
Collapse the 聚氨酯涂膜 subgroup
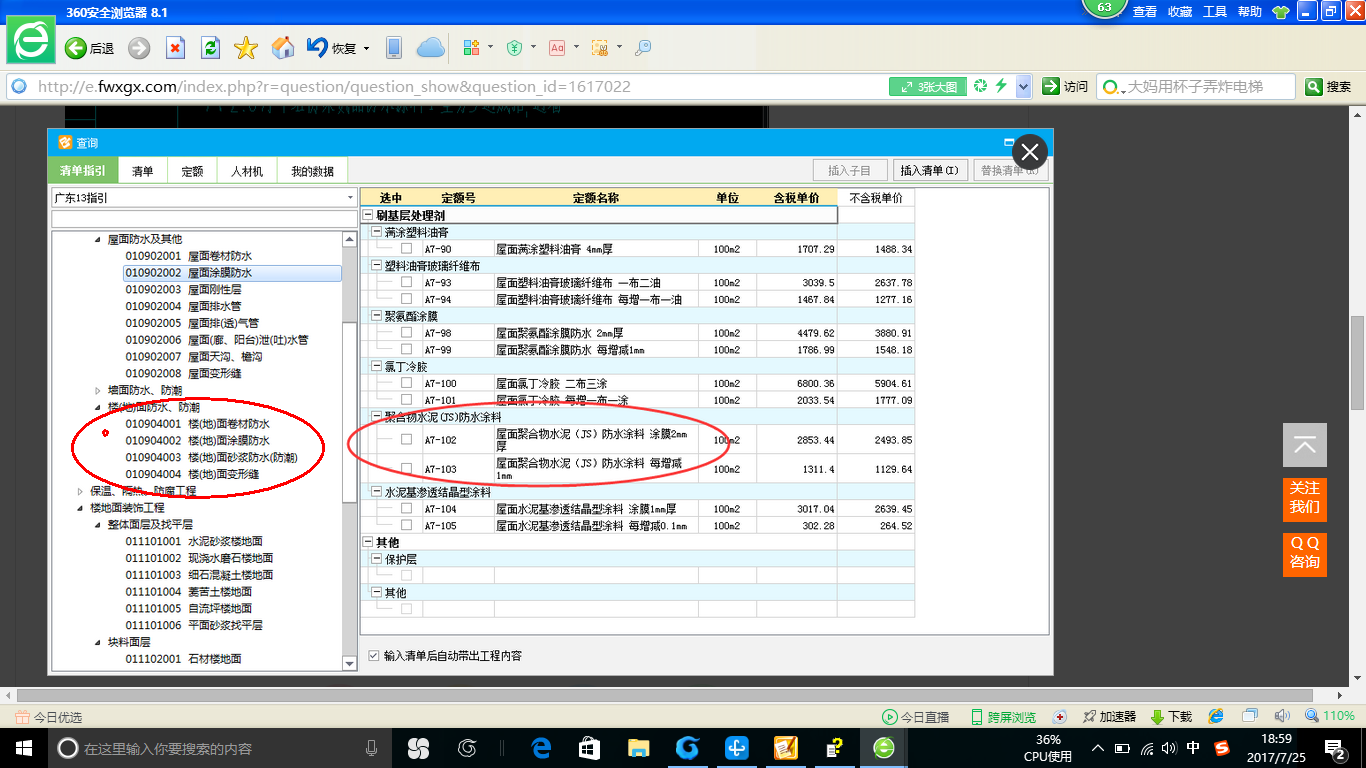377,316
